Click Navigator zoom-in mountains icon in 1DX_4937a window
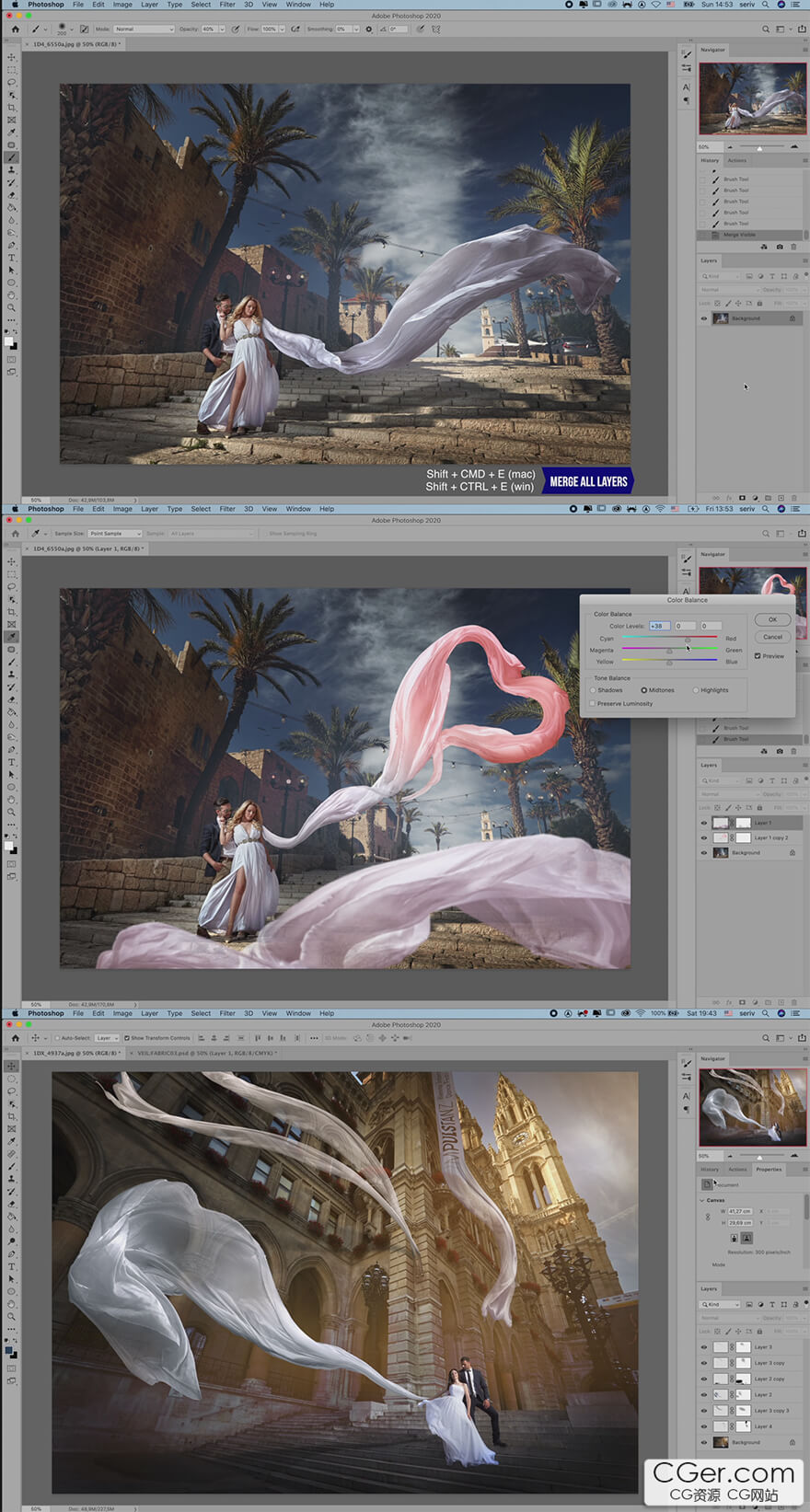This screenshot has width=810, height=1512. [794, 1156]
